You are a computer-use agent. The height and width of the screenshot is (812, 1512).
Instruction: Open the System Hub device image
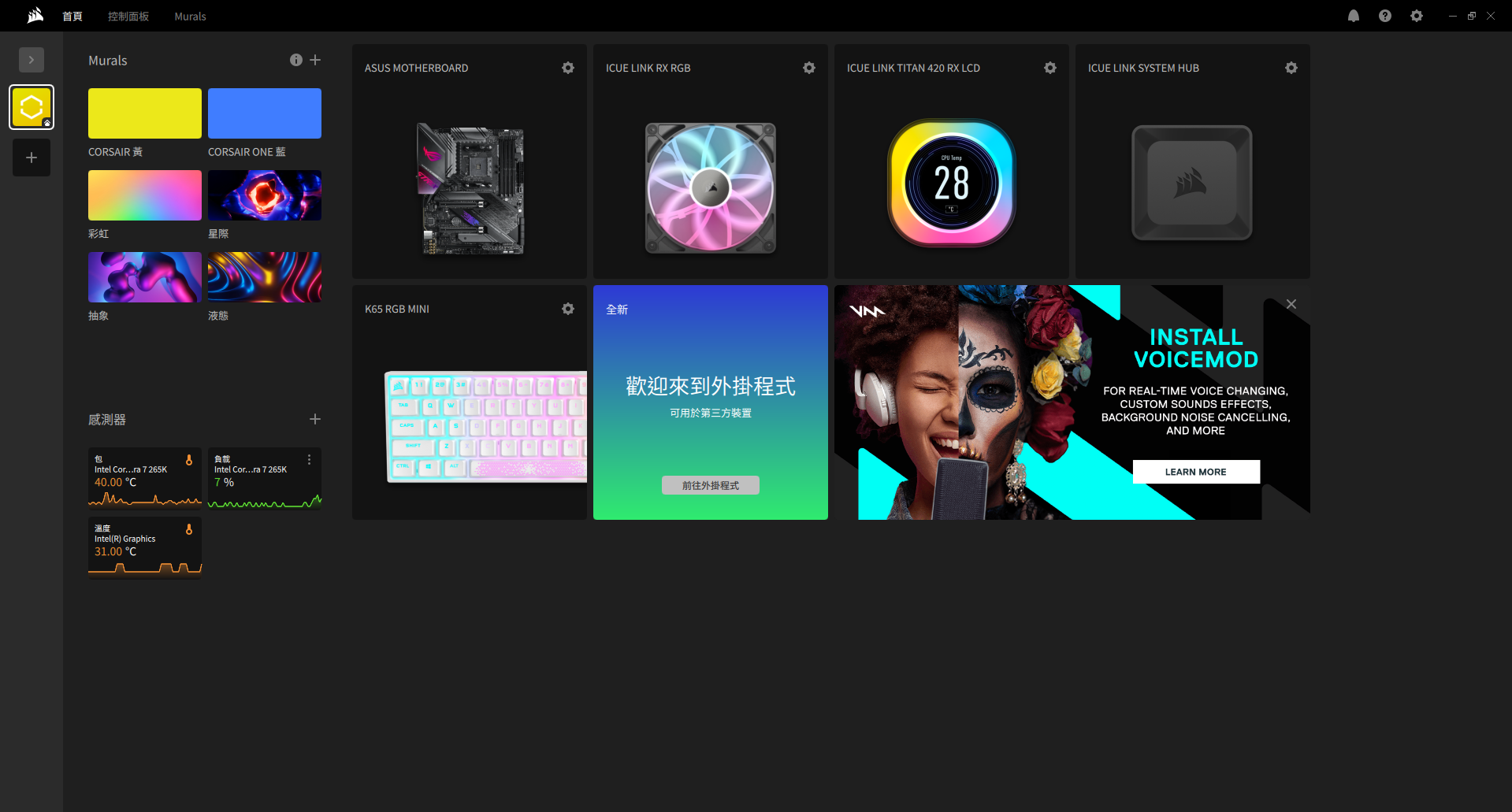click(1192, 183)
